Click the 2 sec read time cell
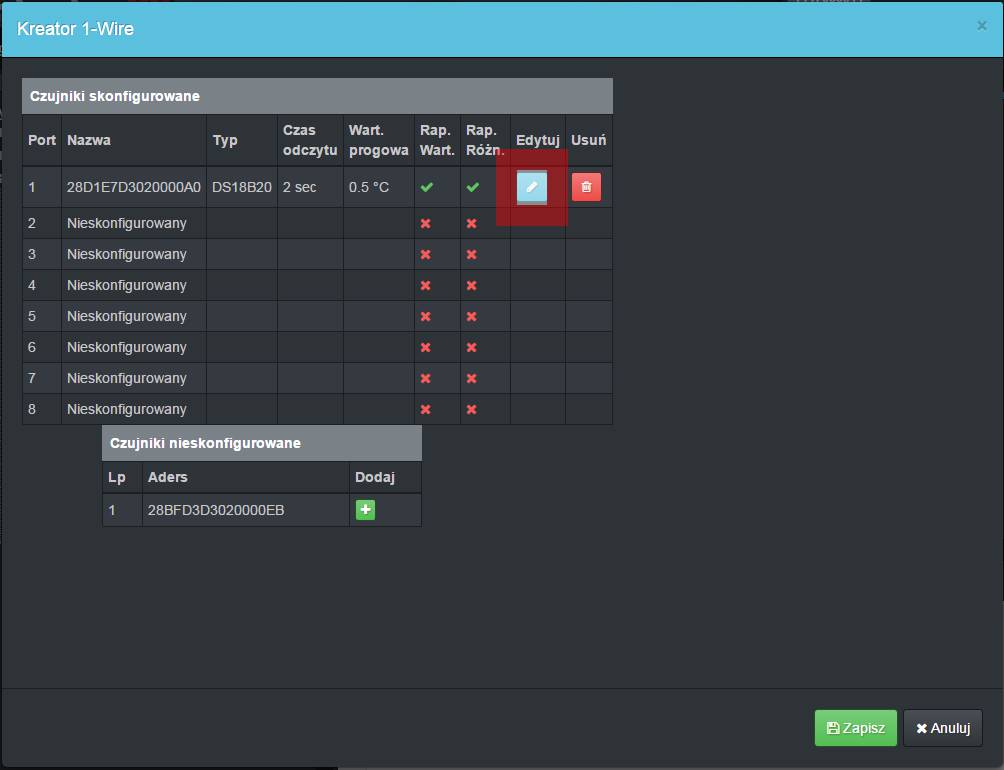This screenshot has height=770, width=1004. coord(299,187)
